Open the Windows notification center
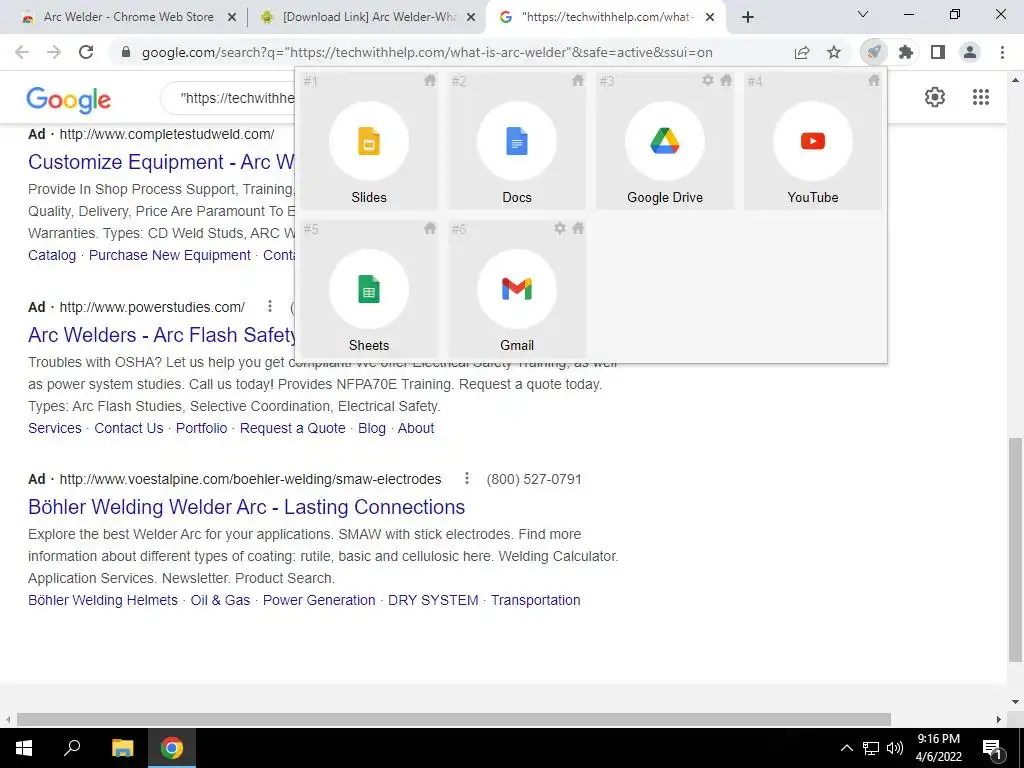The height and width of the screenshot is (768, 1024). (993, 748)
